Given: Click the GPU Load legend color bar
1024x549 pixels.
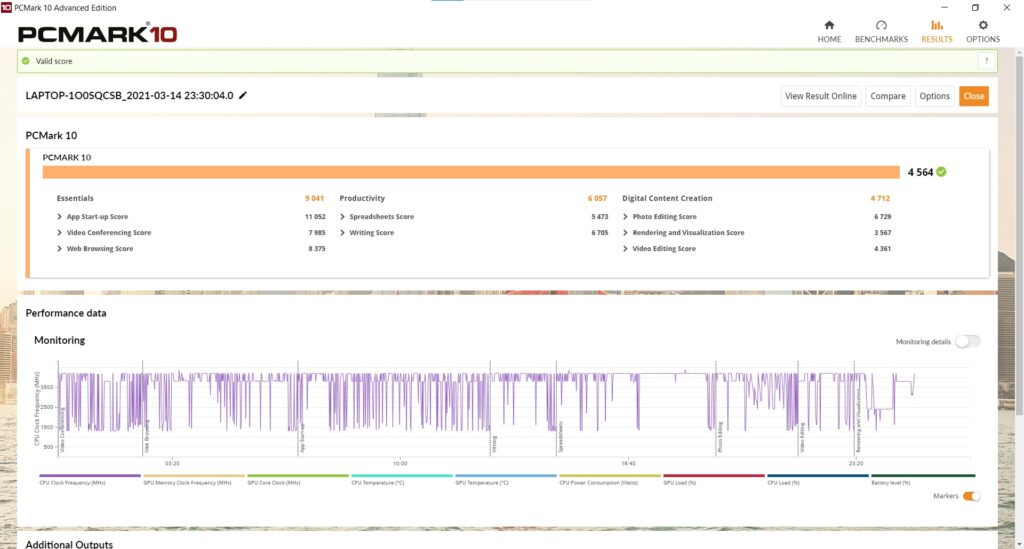Looking at the screenshot, I should [713, 476].
